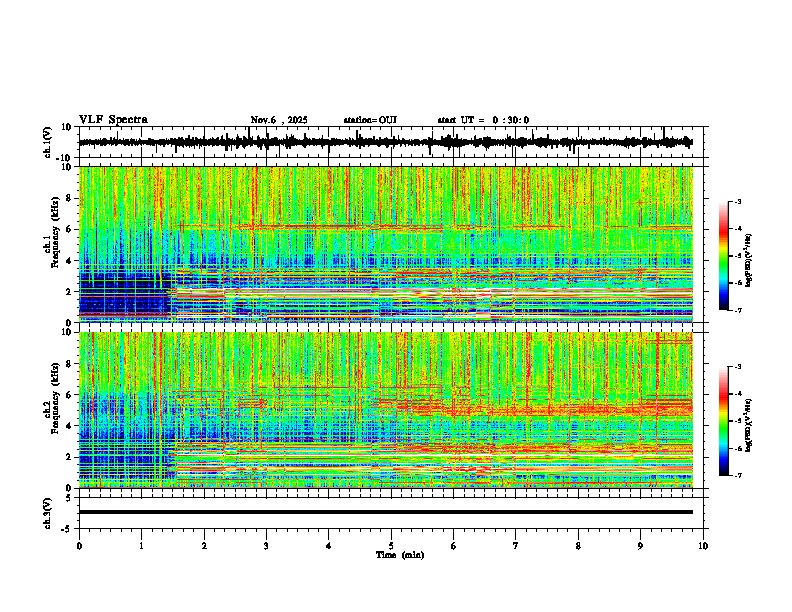This screenshot has width=792, height=612.
Task: Click the "8" tick on ch.1 frequency axis
Action: pyautogui.click(x=69, y=198)
